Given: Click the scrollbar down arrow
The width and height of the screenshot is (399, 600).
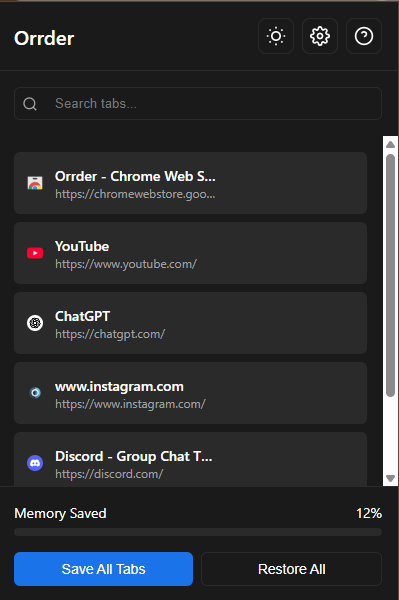Looking at the screenshot, I should 391,478.
